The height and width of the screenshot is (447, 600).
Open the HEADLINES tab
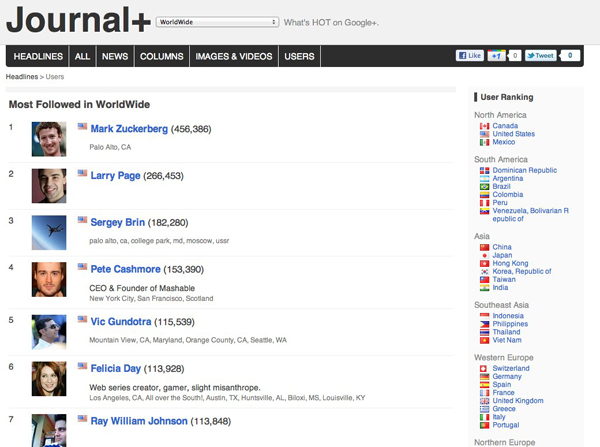(38, 57)
